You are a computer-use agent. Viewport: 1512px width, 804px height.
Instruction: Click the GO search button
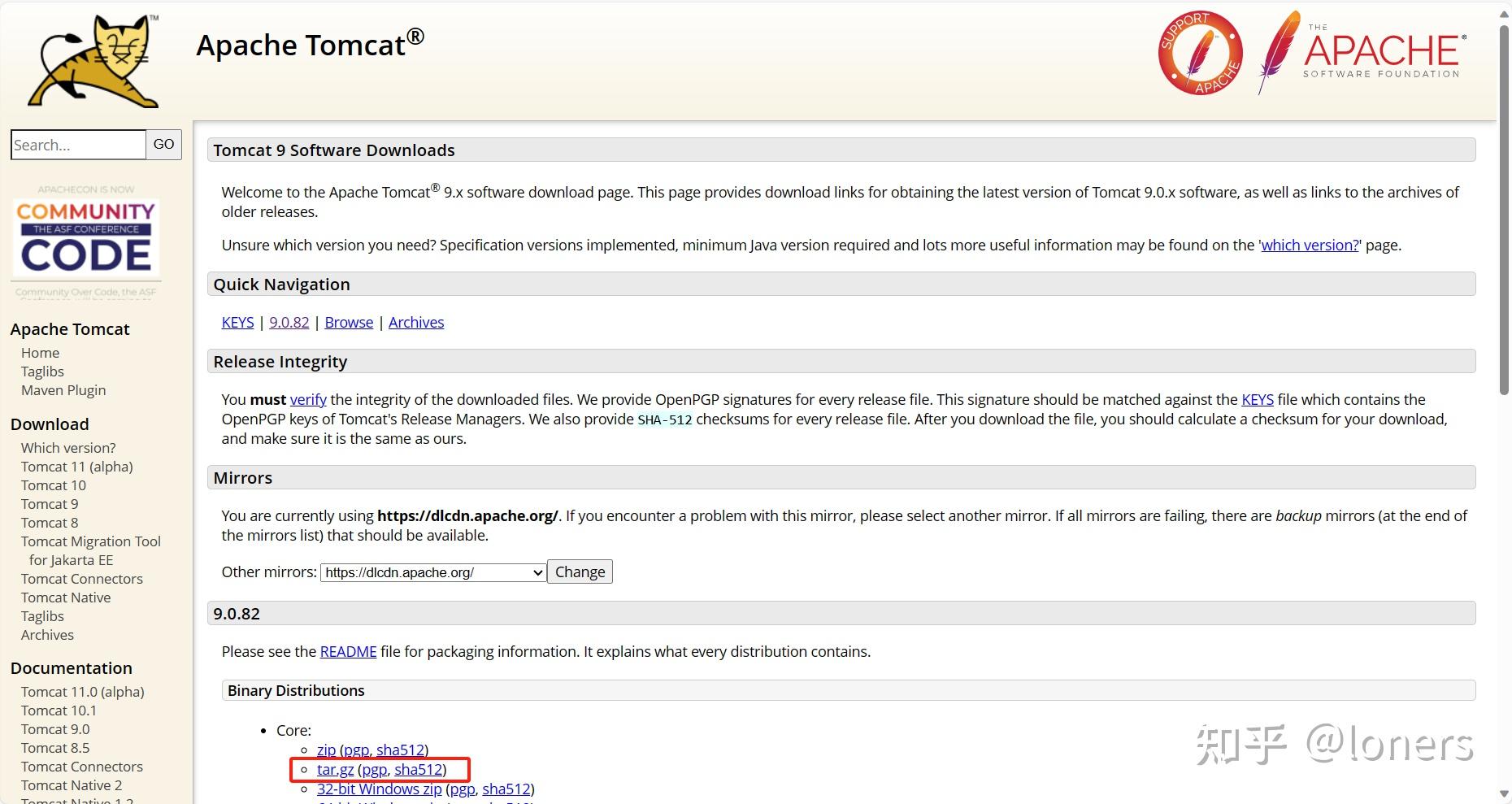(163, 145)
